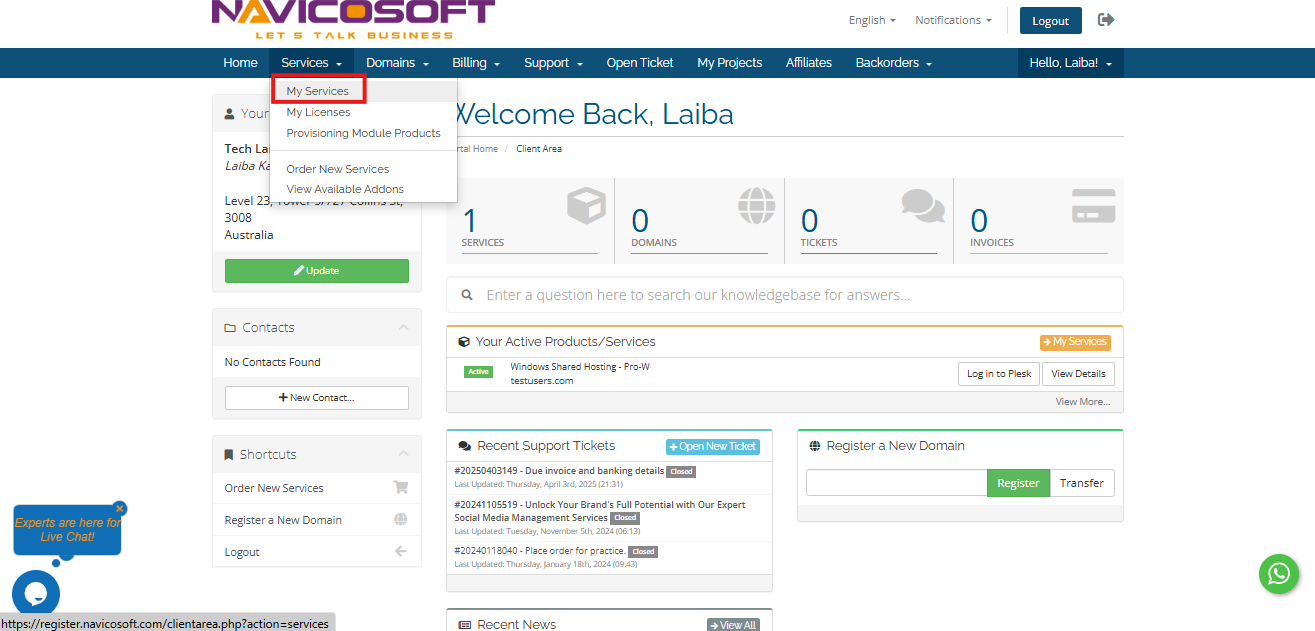Collapse the Contacts panel chevron

pyautogui.click(x=403, y=327)
